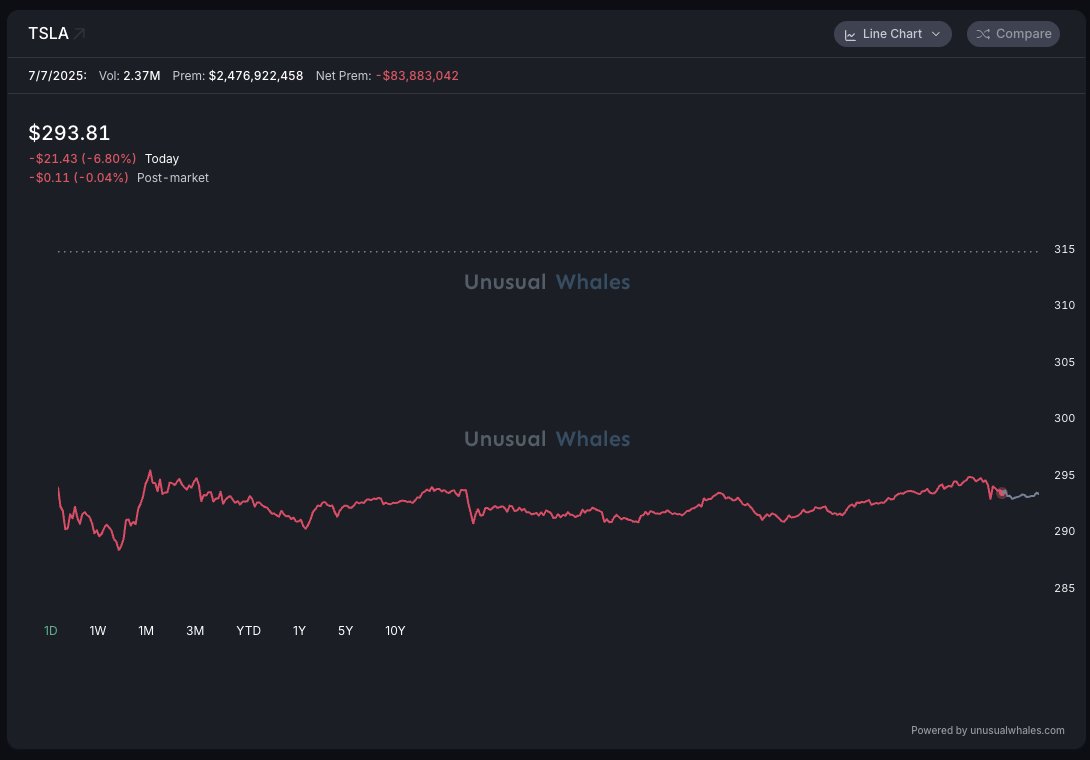
Task: Click the 310 y-axis label
Action: click(1064, 305)
